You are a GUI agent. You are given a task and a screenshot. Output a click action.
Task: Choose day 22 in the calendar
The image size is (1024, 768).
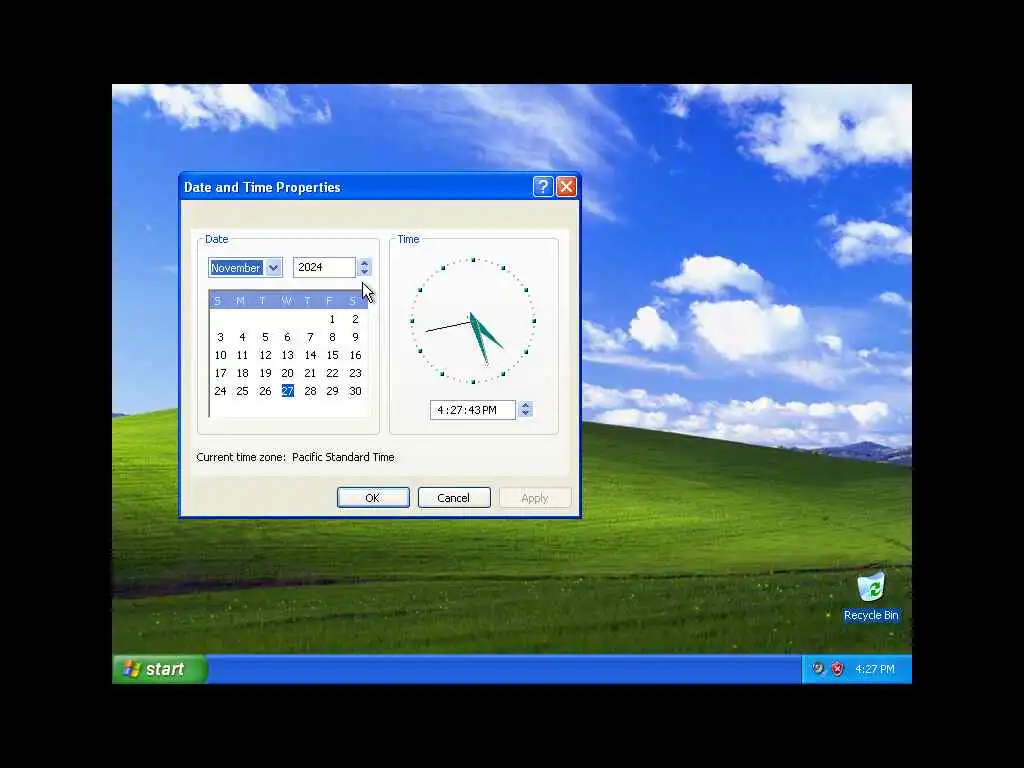point(332,373)
